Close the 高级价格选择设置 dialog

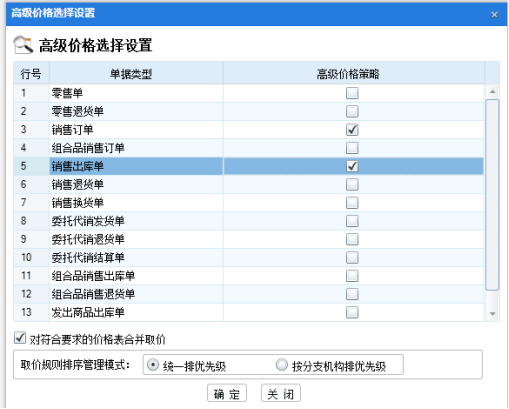(x=494, y=15)
